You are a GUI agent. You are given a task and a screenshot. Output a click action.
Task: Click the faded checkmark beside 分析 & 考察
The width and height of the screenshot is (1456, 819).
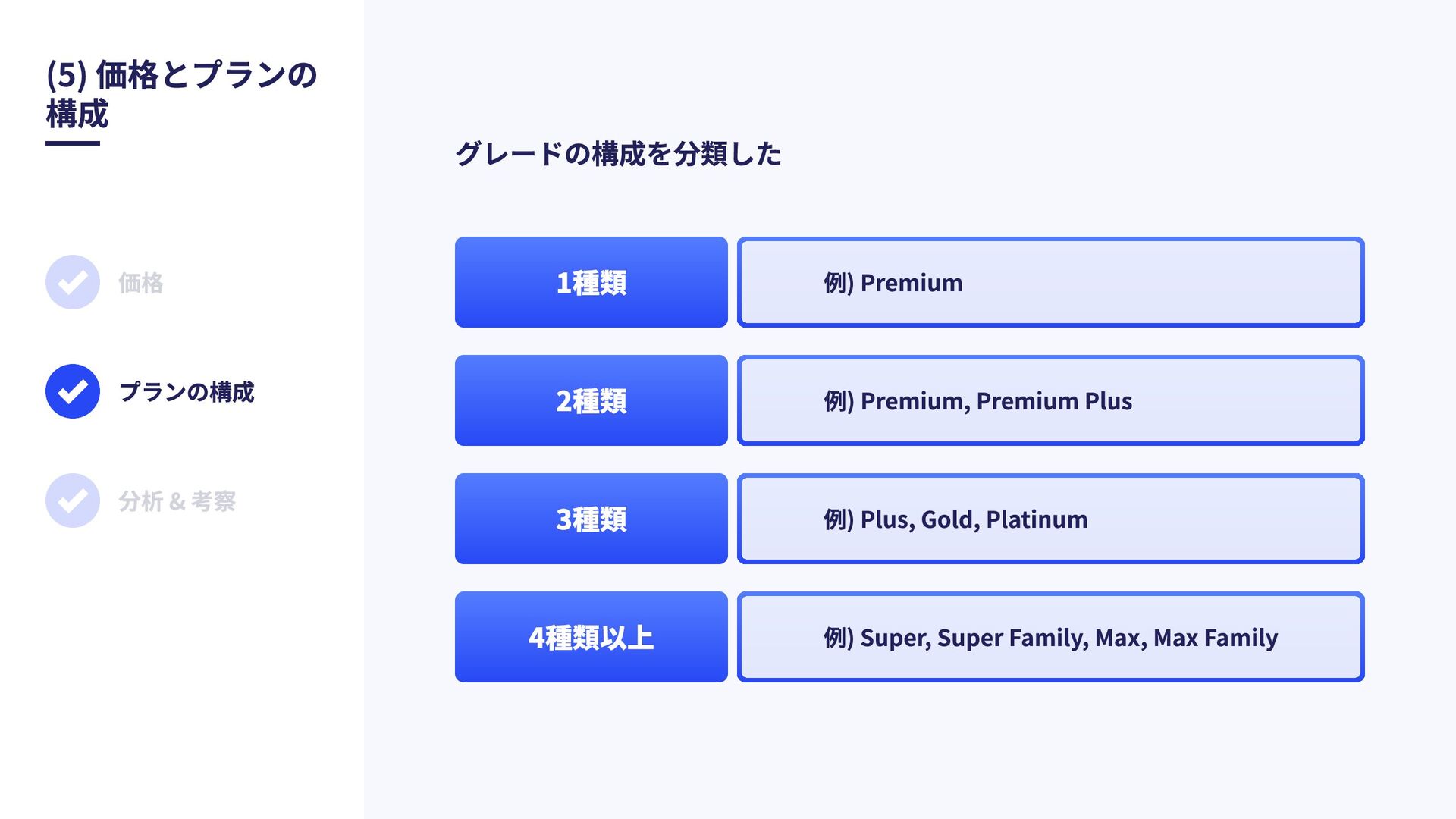coord(73,500)
